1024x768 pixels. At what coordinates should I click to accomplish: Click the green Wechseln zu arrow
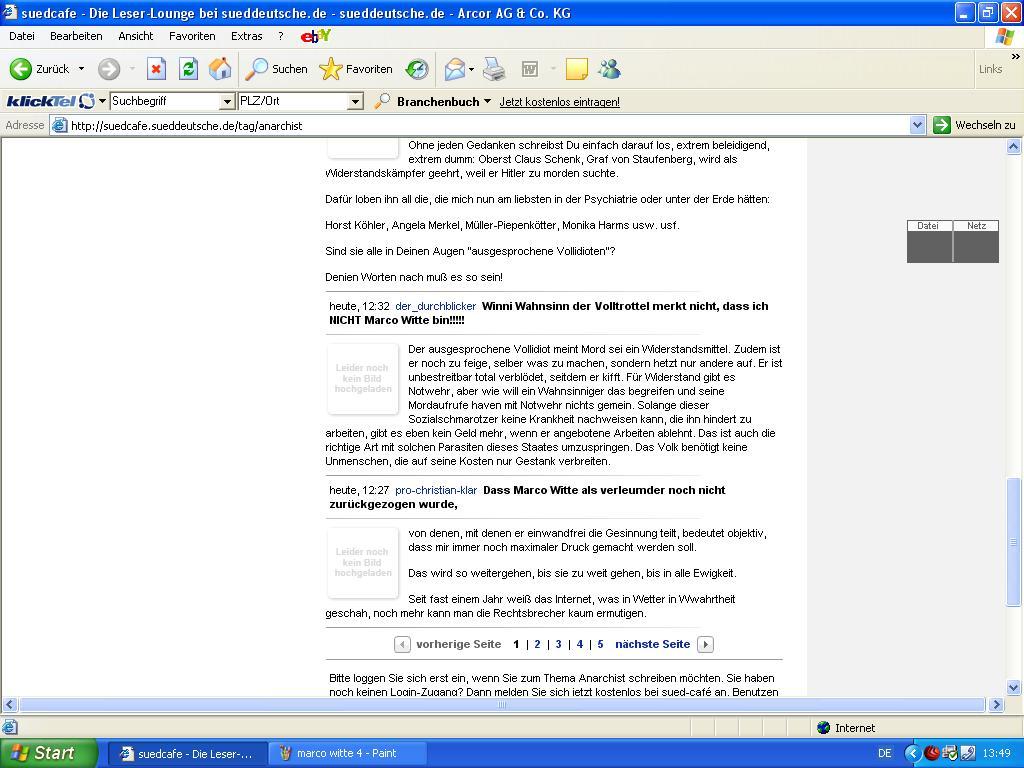[942, 125]
